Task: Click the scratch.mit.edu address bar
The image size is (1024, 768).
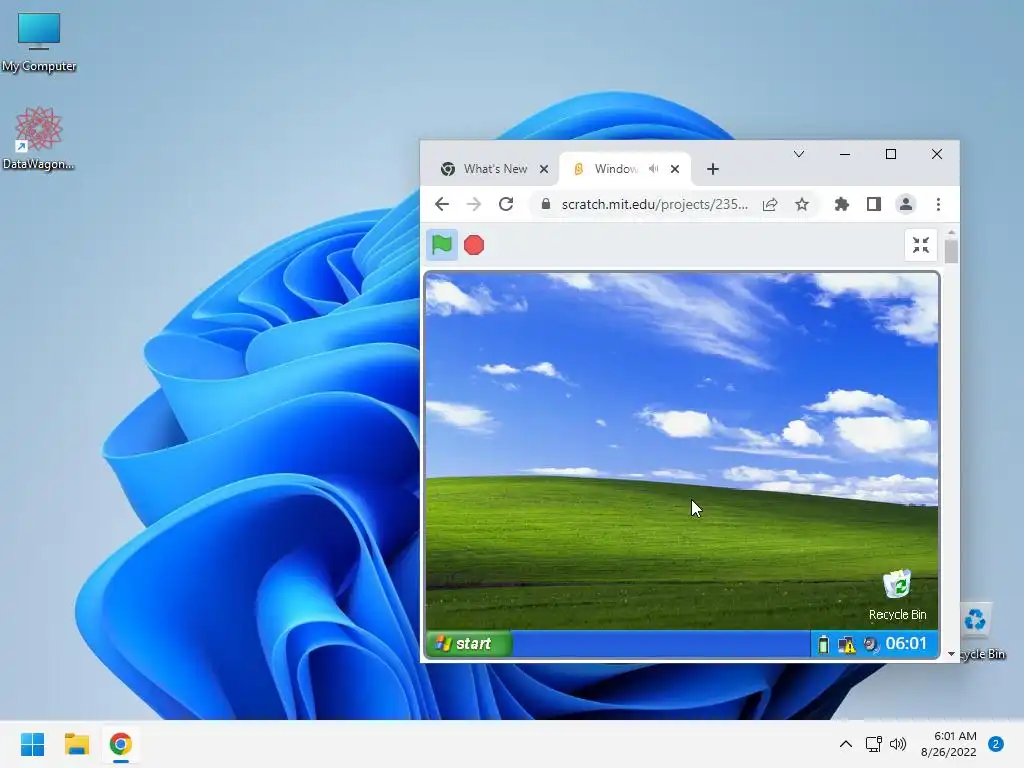Action: pyautogui.click(x=654, y=204)
